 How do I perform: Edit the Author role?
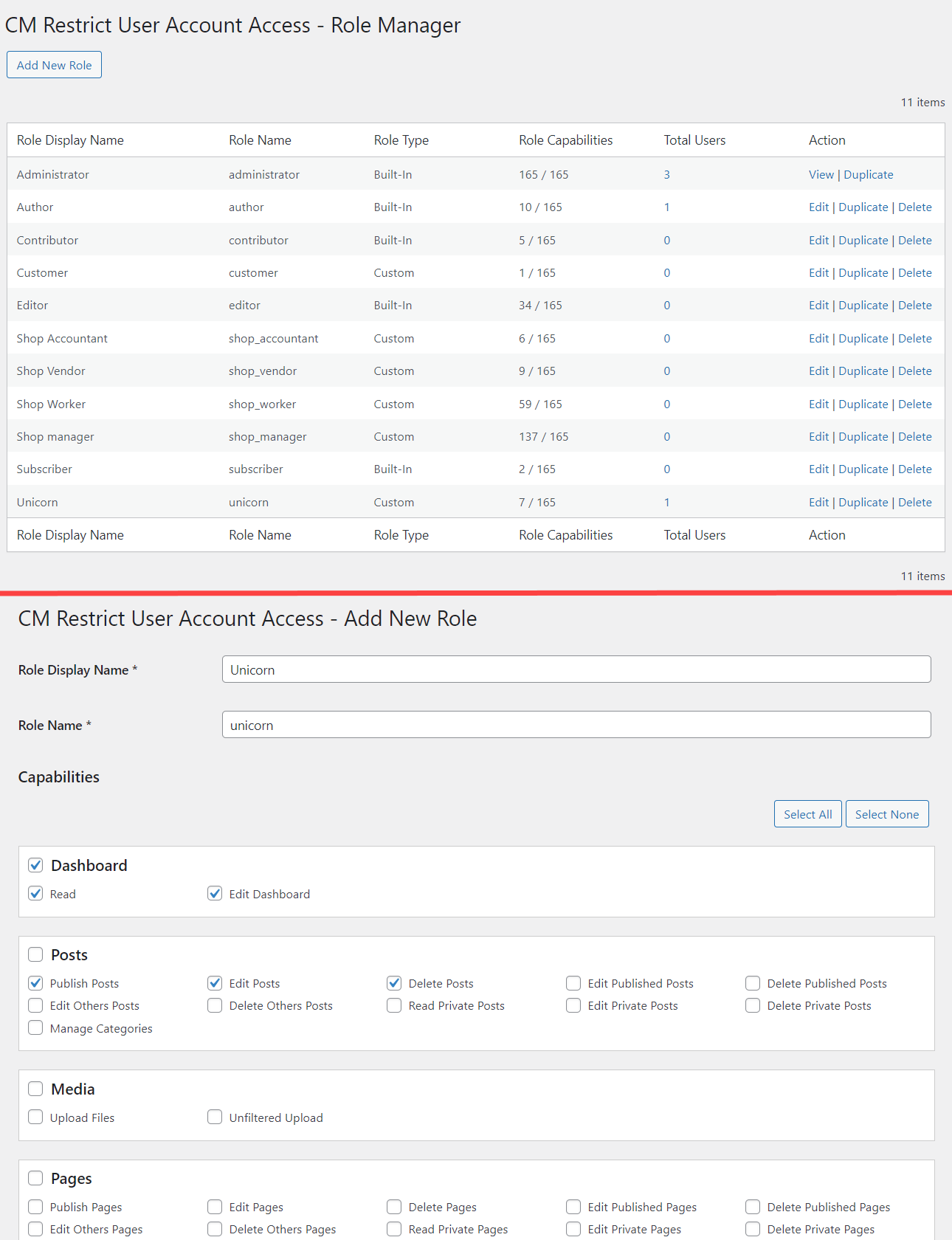(x=818, y=207)
